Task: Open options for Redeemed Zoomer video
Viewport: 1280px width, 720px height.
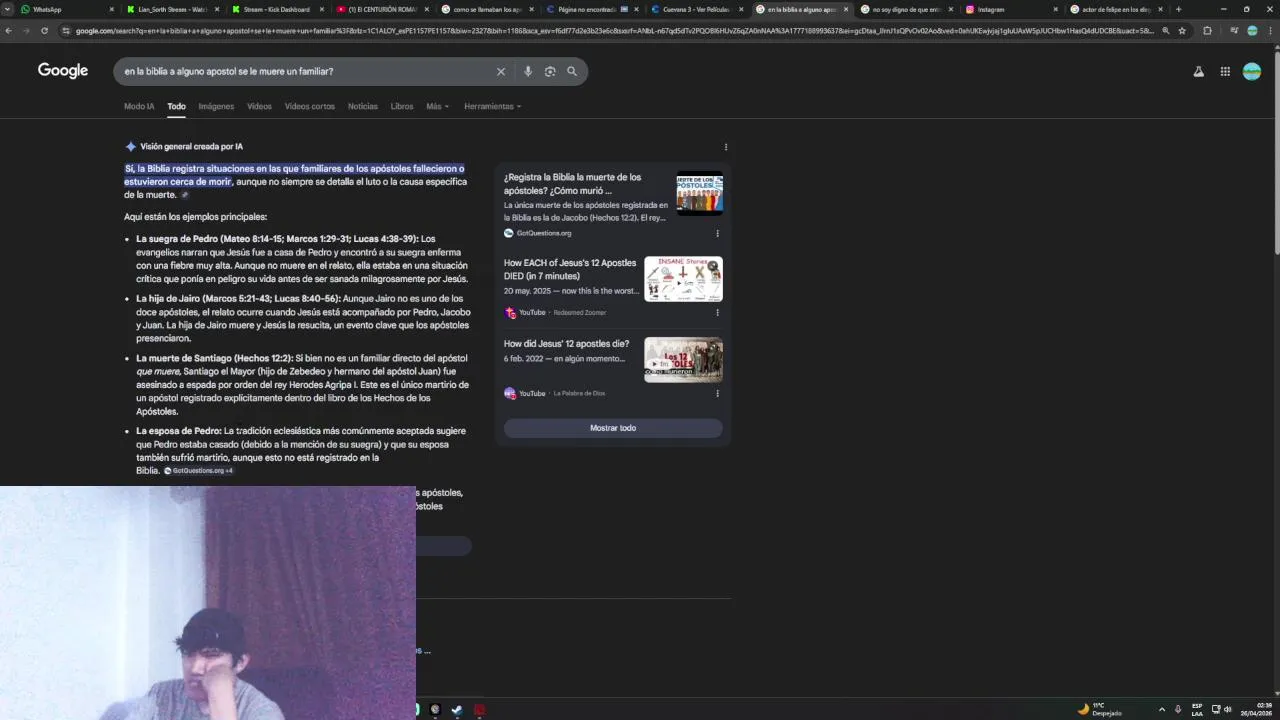Action: [717, 312]
